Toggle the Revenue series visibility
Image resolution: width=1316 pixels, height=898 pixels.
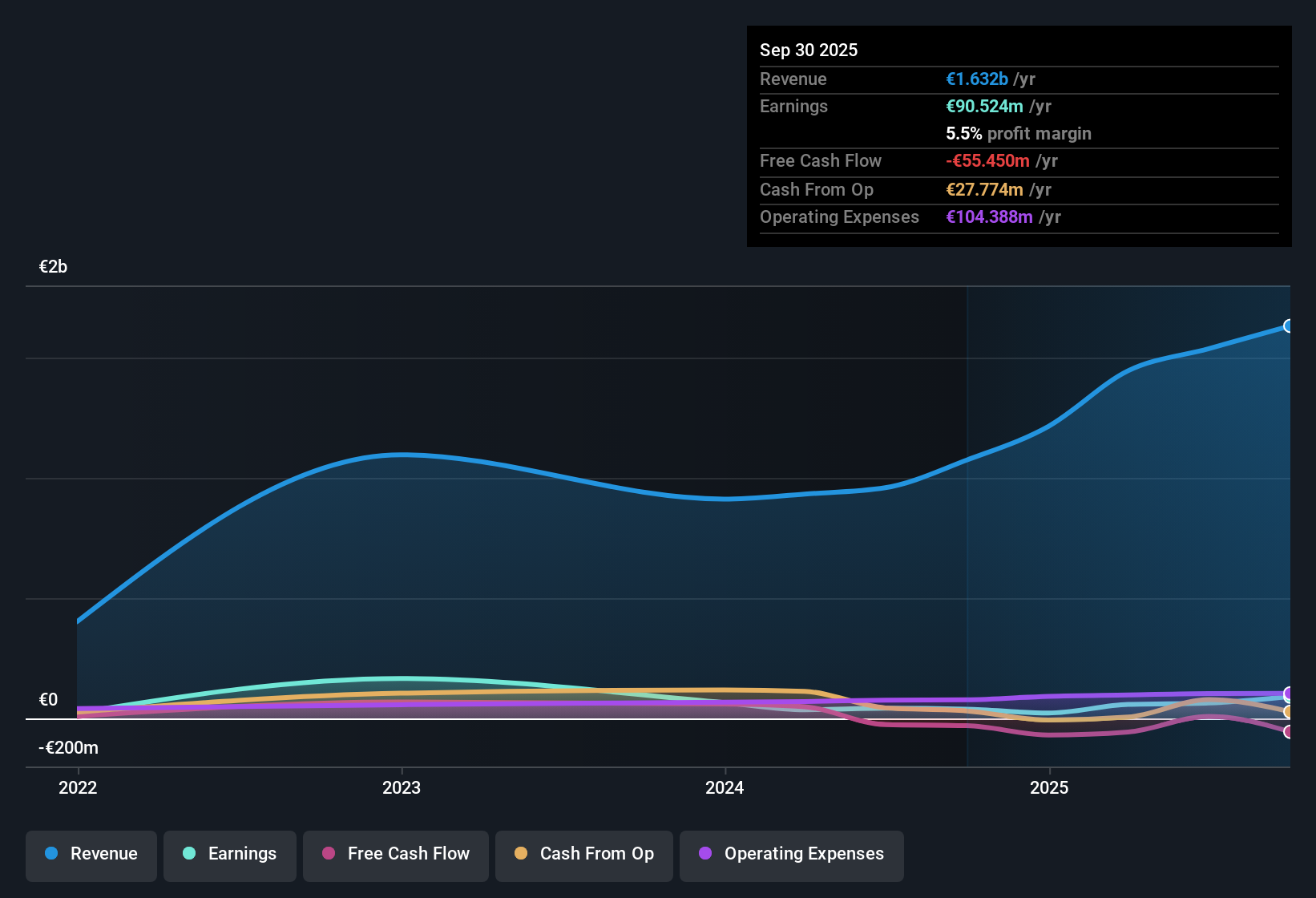pyautogui.click(x=91, y=856)
